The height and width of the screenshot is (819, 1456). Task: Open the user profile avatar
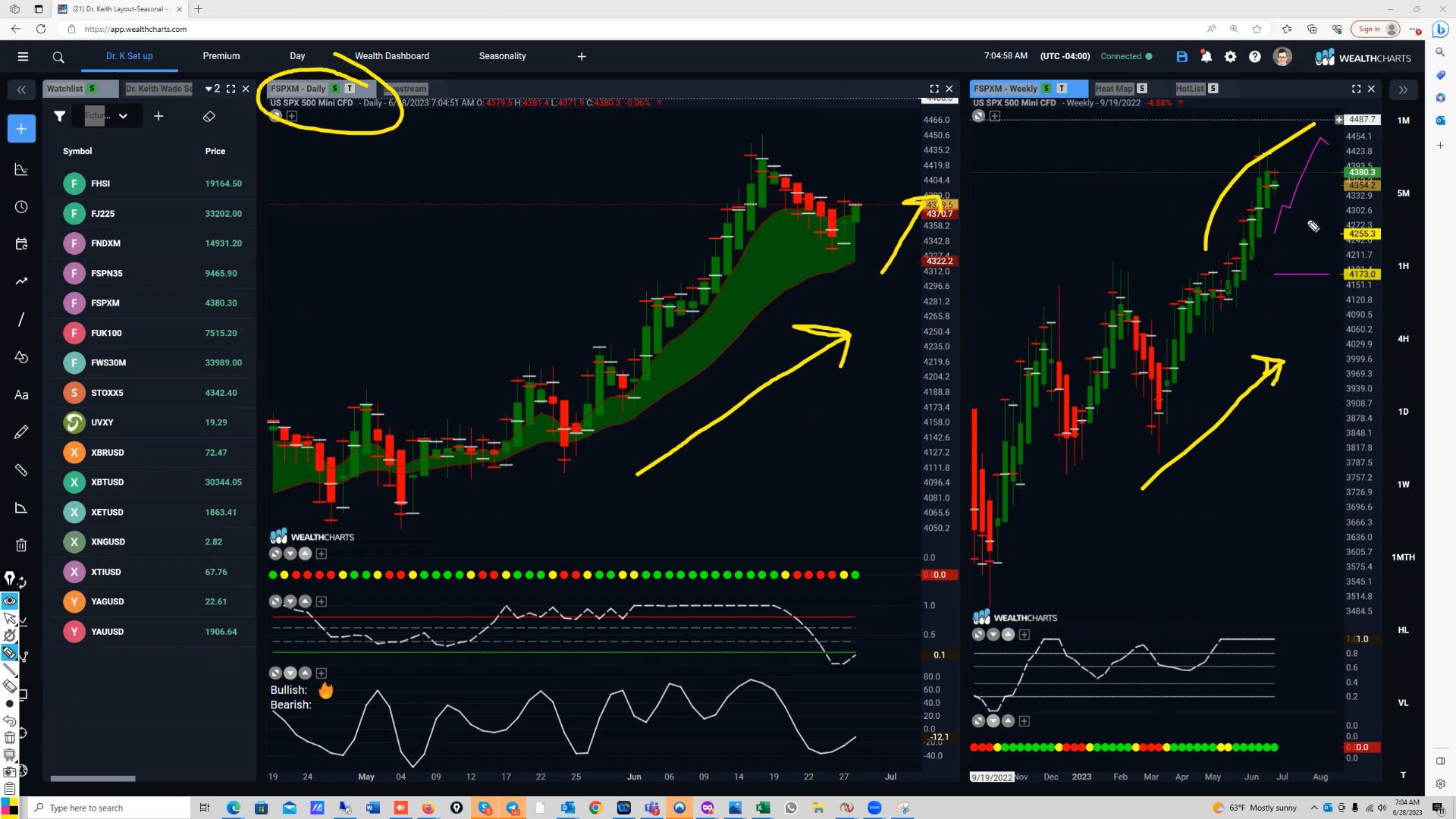point(1282,56)
